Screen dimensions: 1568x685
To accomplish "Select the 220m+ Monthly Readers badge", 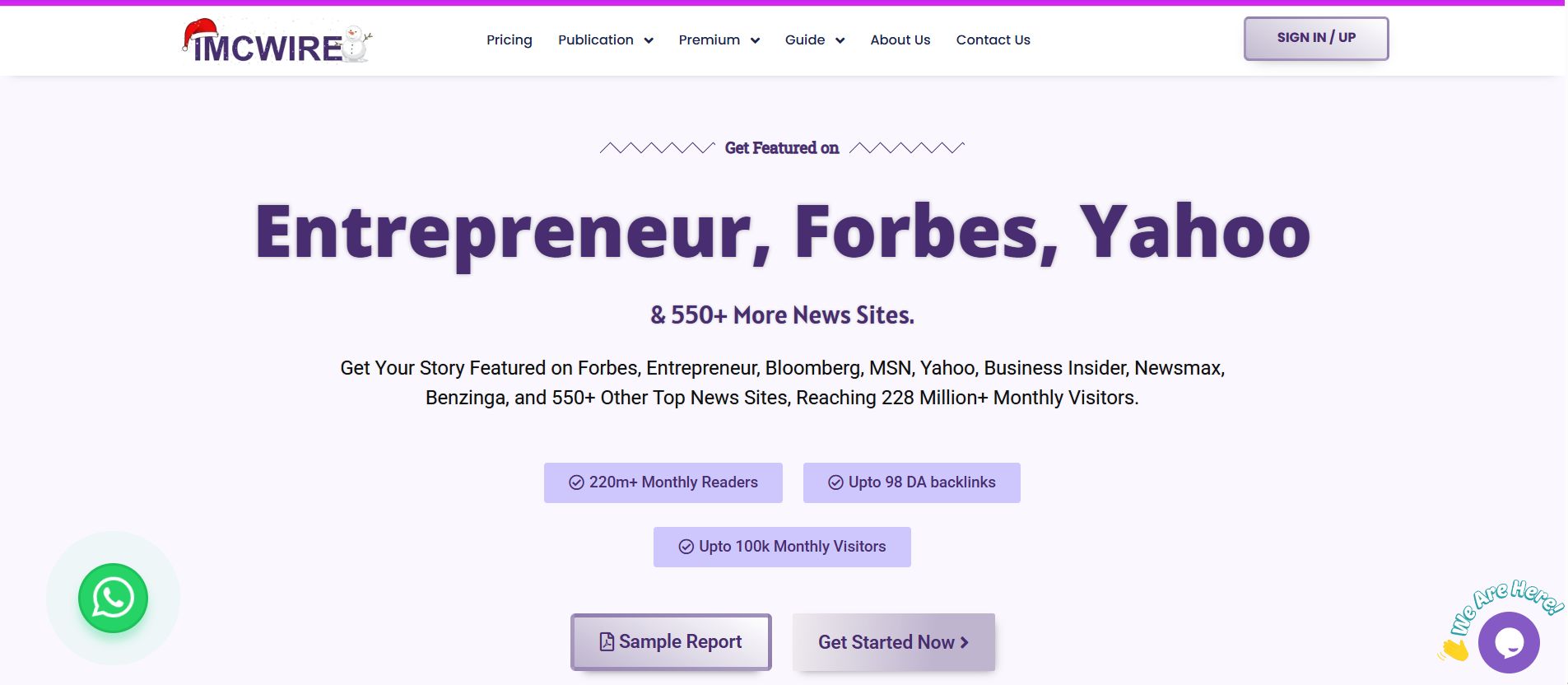I will tap(663, 482).
